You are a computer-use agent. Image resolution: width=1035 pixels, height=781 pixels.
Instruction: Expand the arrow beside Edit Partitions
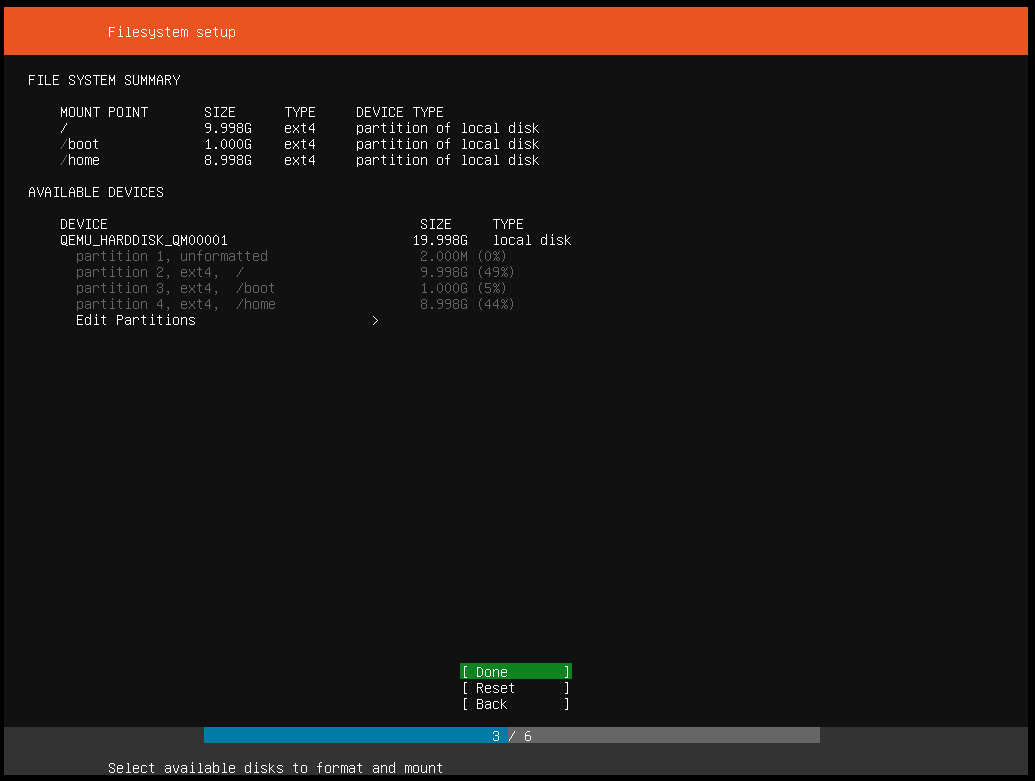[x=375, y=320]
